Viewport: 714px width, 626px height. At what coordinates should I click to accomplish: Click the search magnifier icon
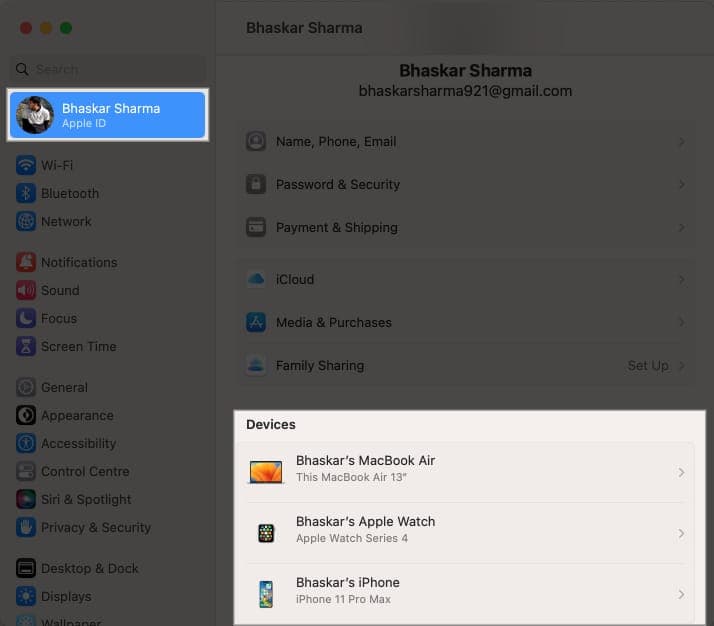22,69
